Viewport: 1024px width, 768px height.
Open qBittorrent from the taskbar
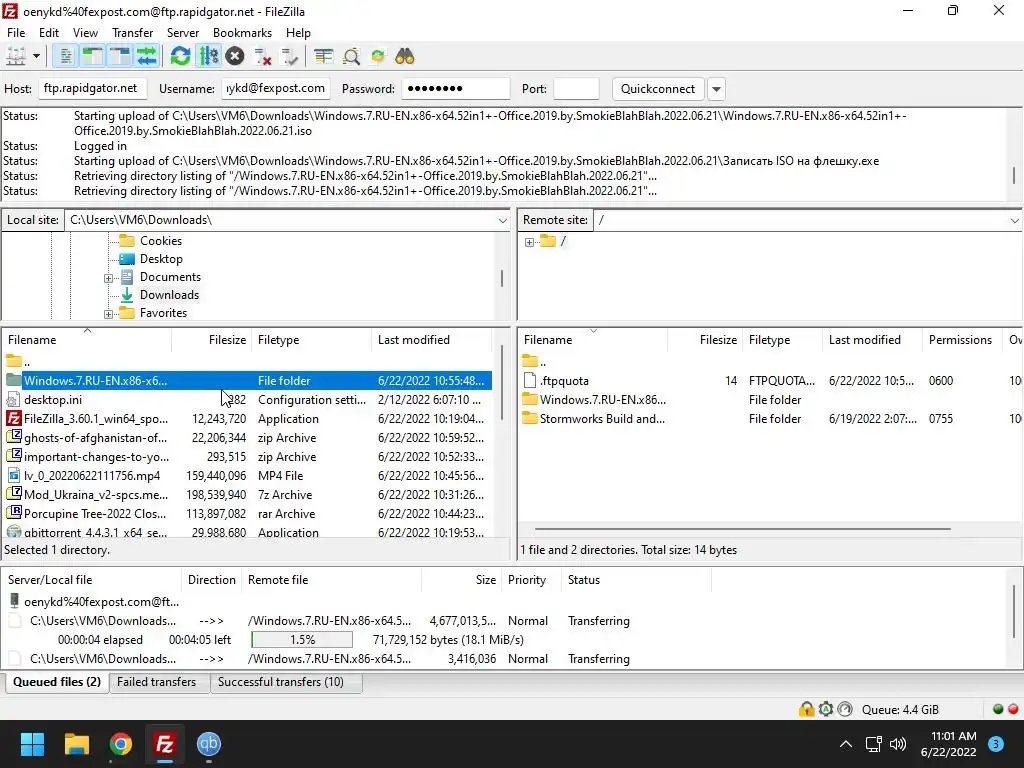click(x=208, y=744)
